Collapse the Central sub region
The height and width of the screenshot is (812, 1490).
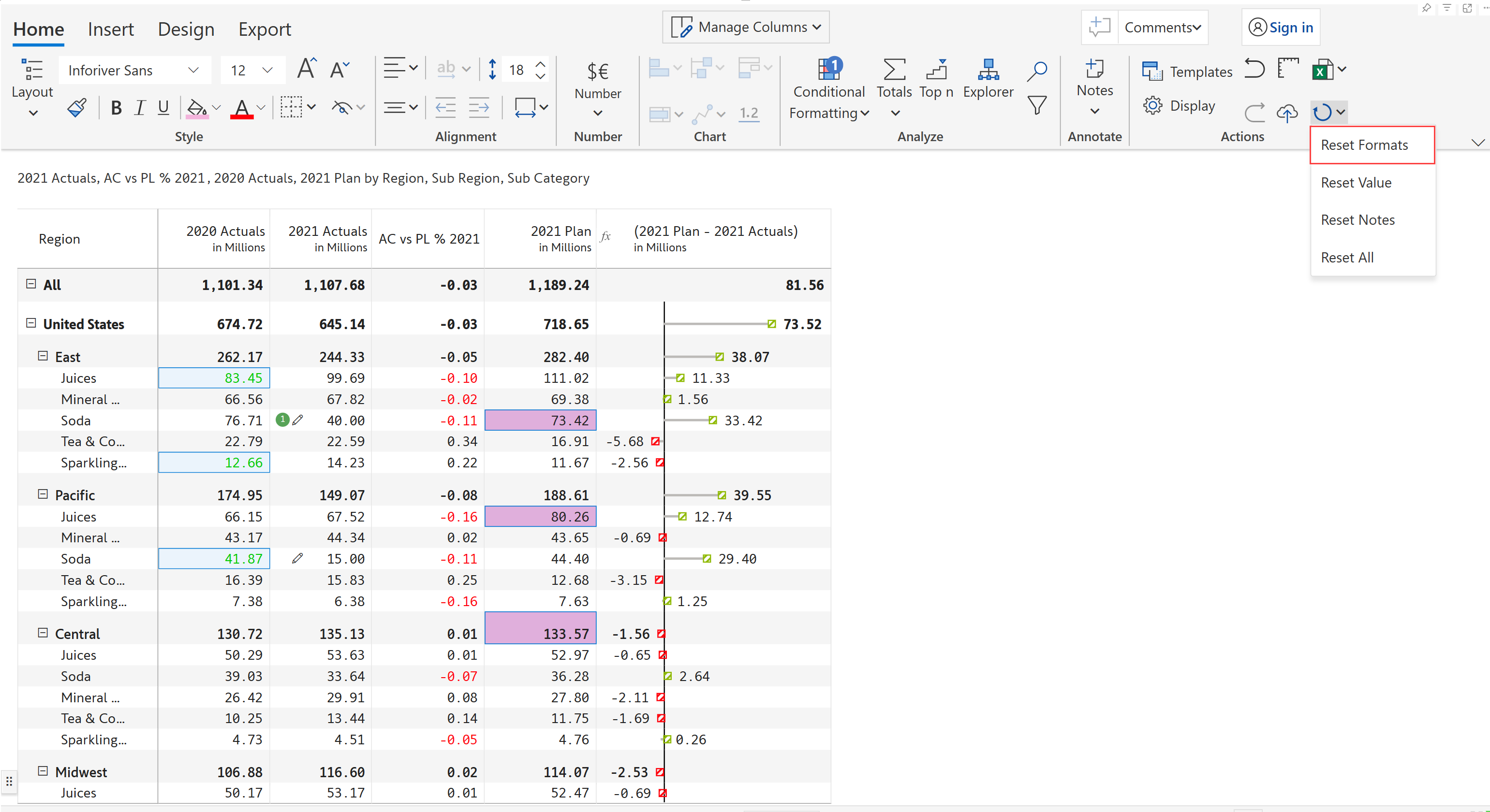pyautogui.click(x=43, y=633)
